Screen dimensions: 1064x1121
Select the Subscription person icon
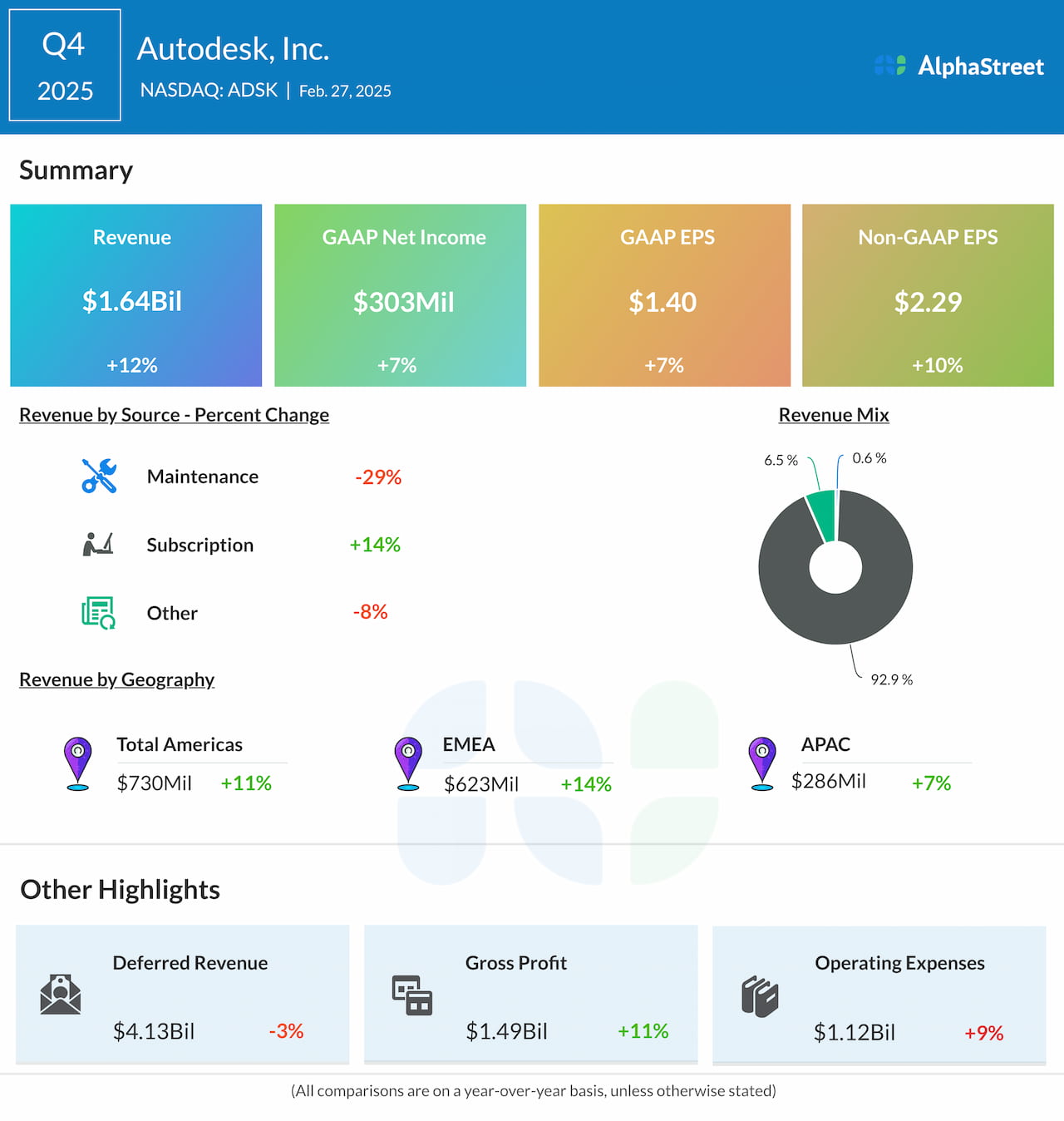coord(97,544)
